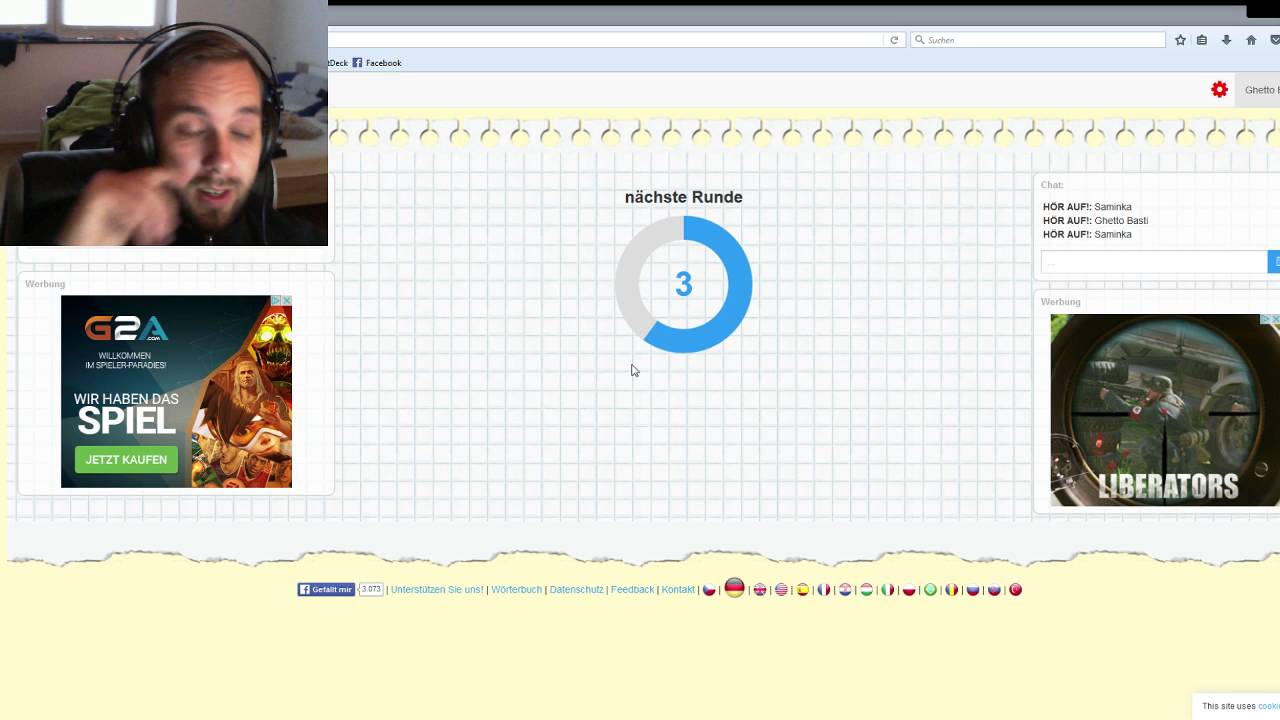Click the magnifier icon in Suchen box
This screenshot has height=720, width=1280.
tap(919, 40)
